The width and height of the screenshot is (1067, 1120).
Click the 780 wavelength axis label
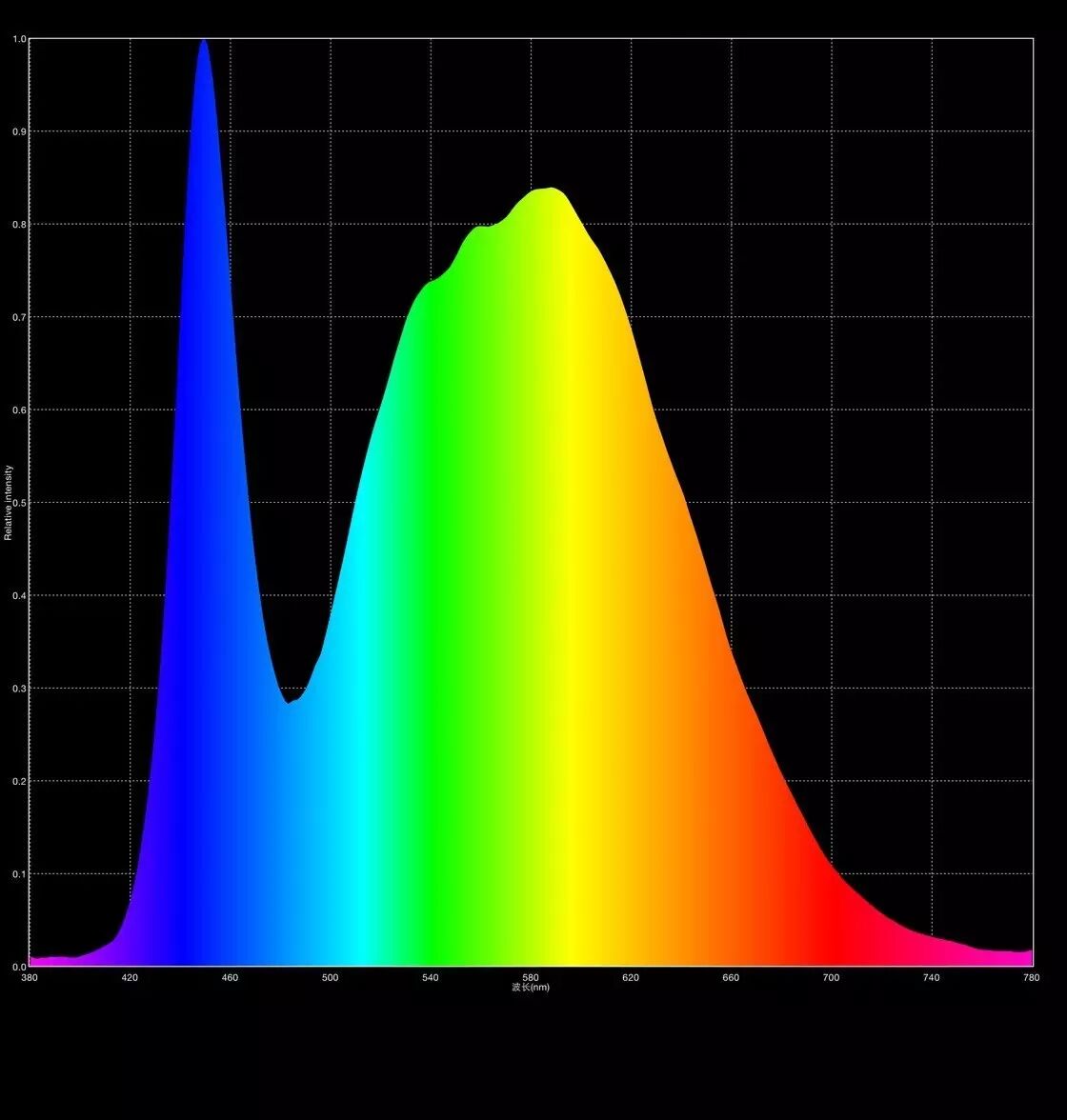click(x=1031, y=978)
